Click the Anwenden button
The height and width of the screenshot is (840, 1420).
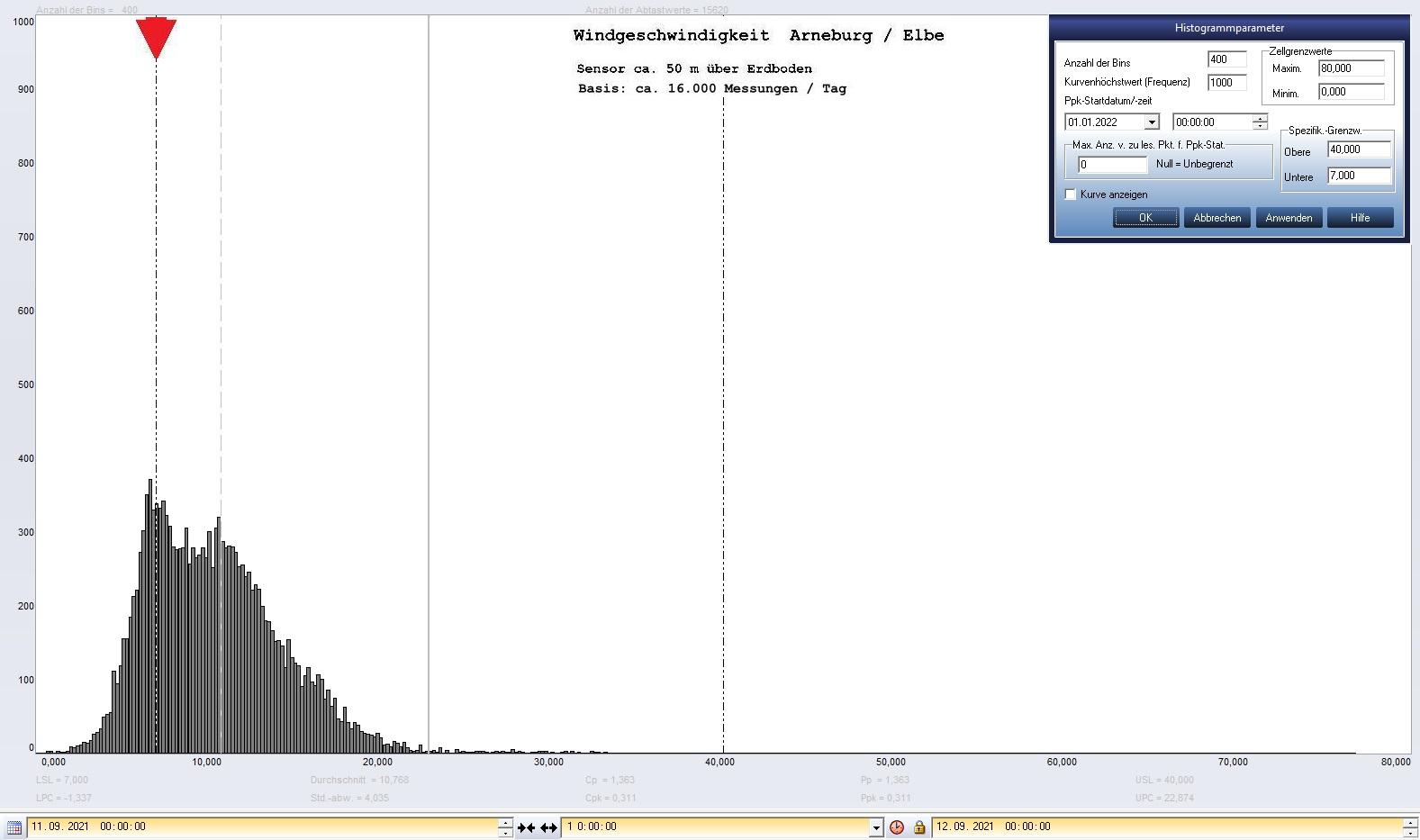(1289, 218)
